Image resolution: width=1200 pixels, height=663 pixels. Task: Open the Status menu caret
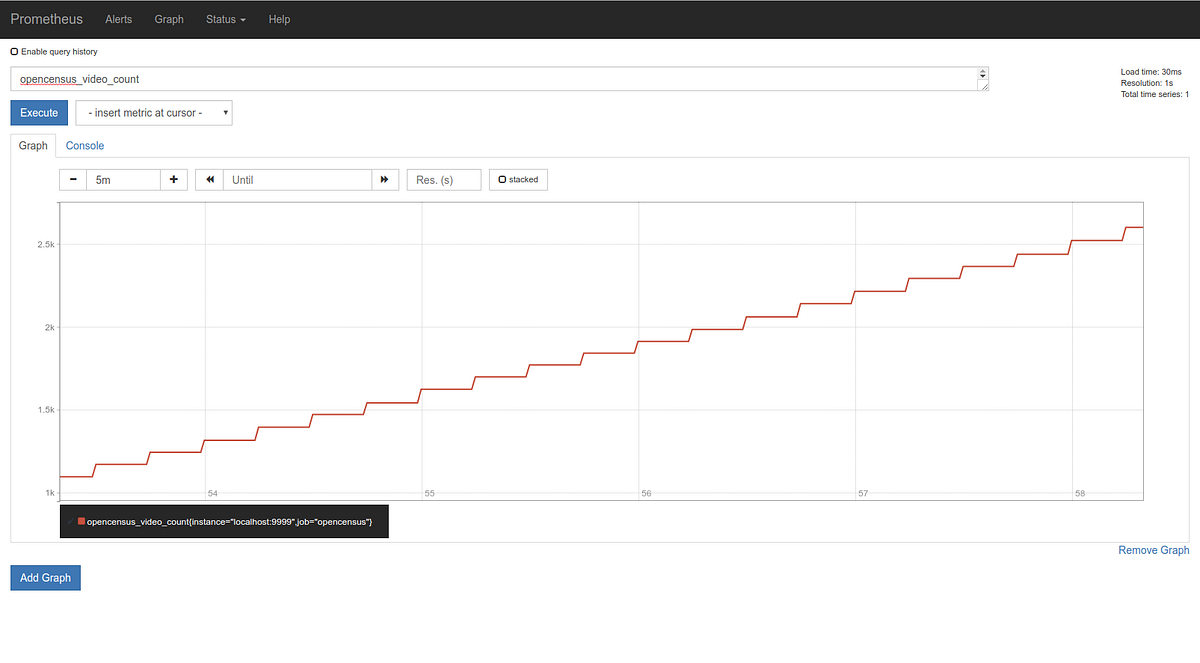243,19
